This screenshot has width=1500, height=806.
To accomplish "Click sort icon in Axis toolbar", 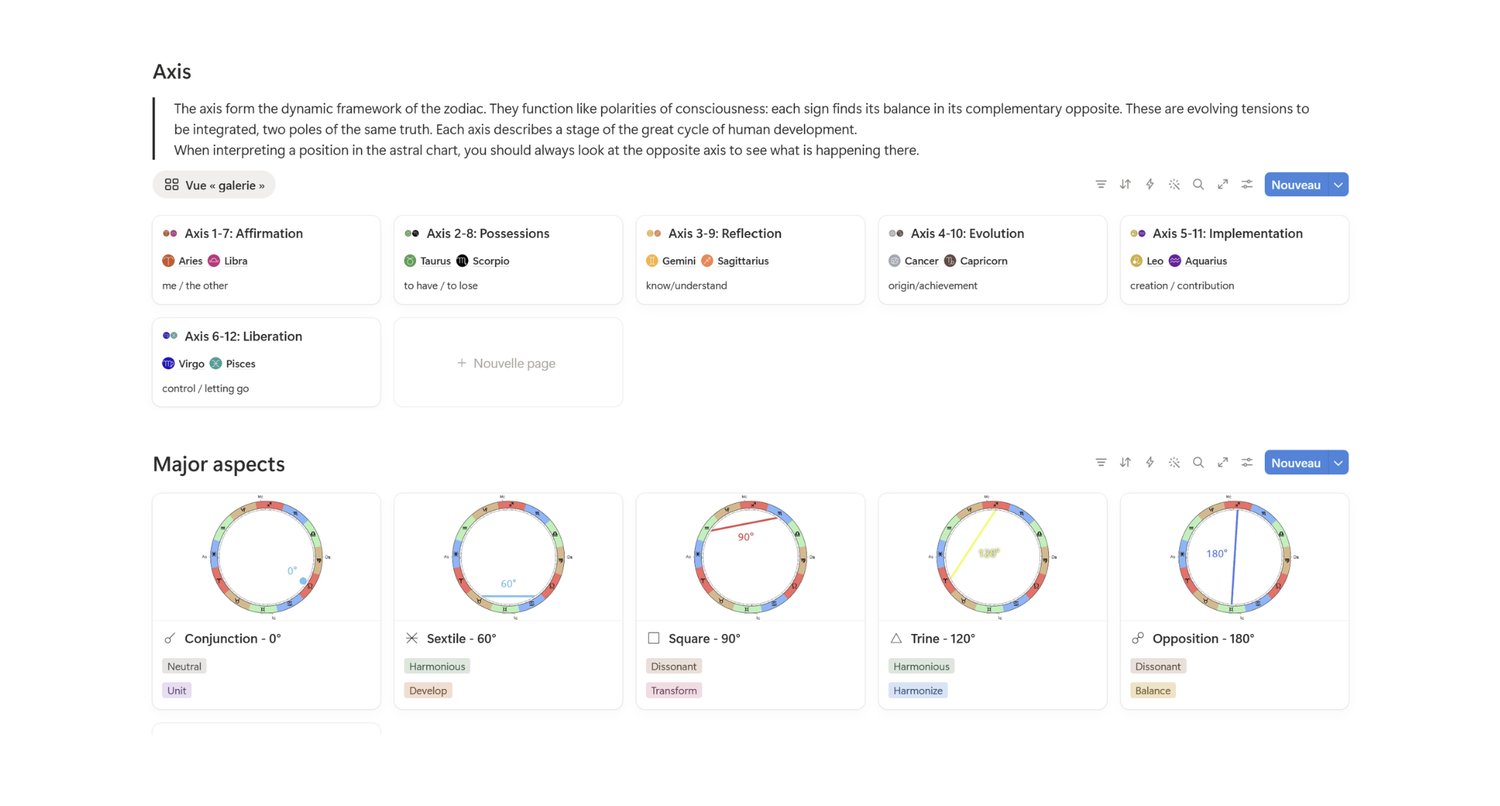I will [1125, 184].
